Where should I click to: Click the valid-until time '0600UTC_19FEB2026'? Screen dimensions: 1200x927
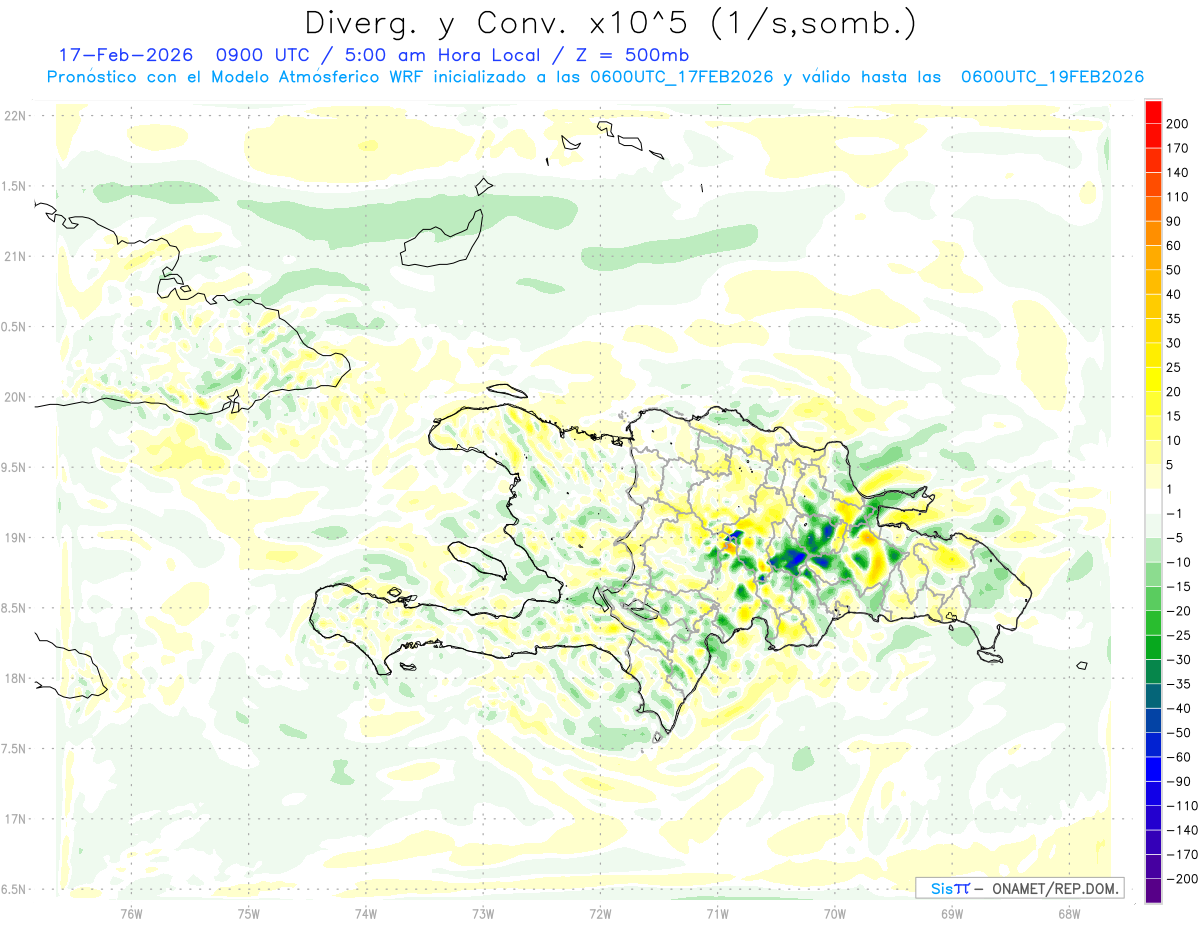(1052, 77)
